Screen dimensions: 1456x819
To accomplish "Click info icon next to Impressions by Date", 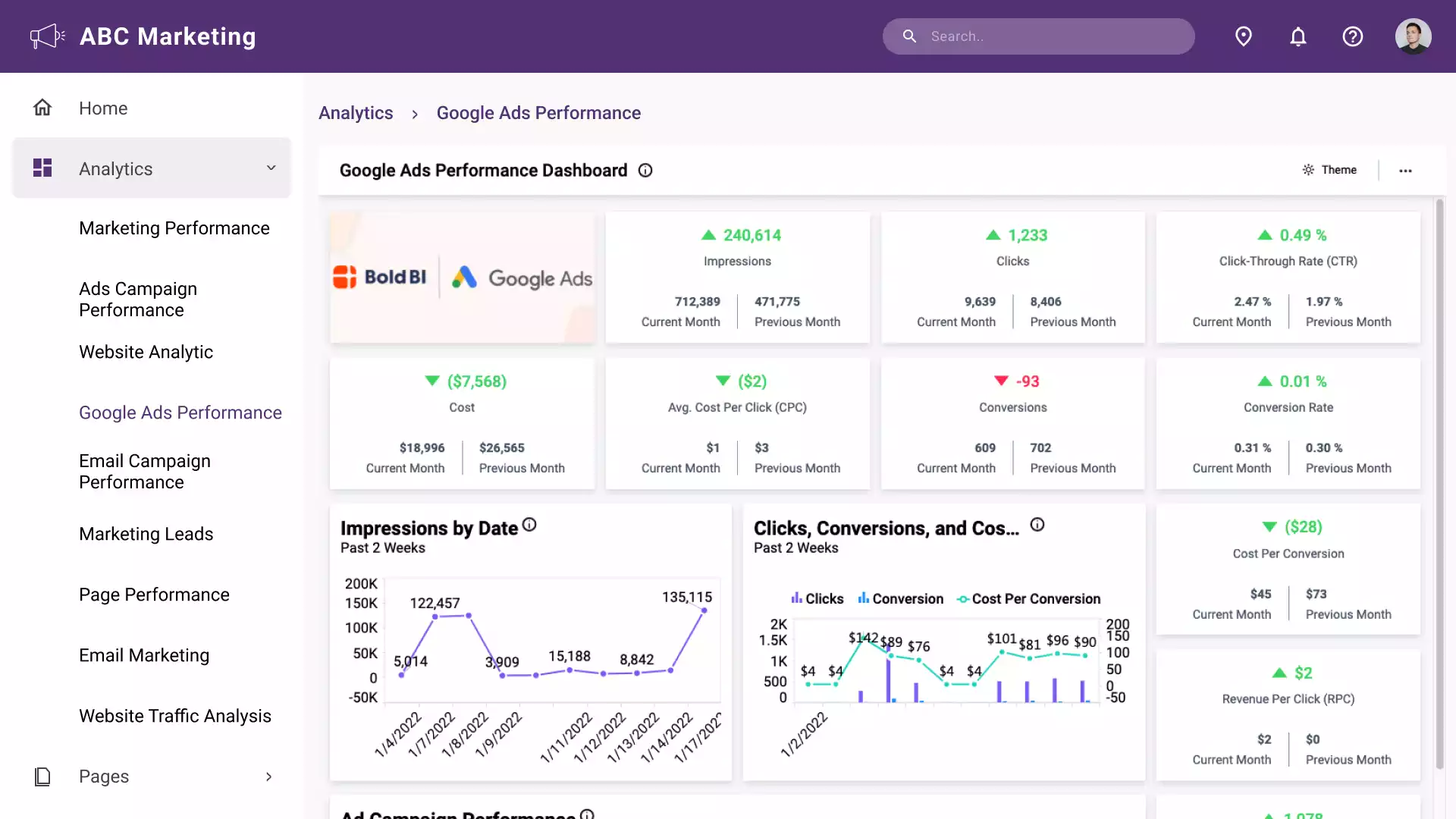I will (529, 525).
